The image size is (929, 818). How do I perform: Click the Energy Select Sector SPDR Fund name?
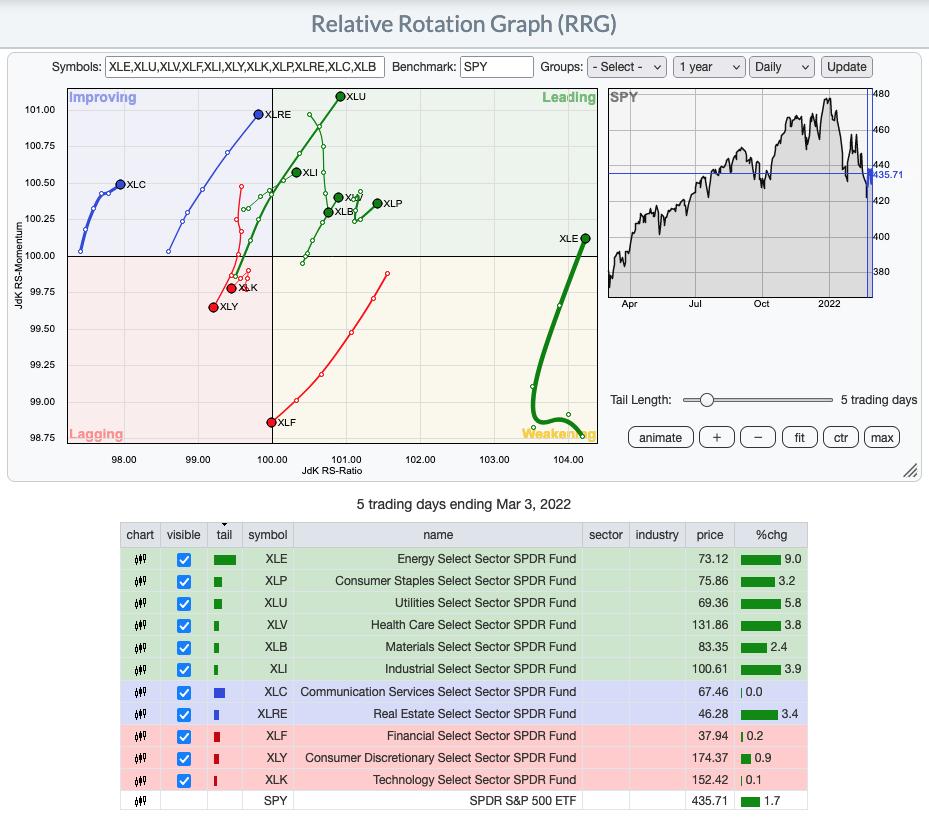point(486,559)
